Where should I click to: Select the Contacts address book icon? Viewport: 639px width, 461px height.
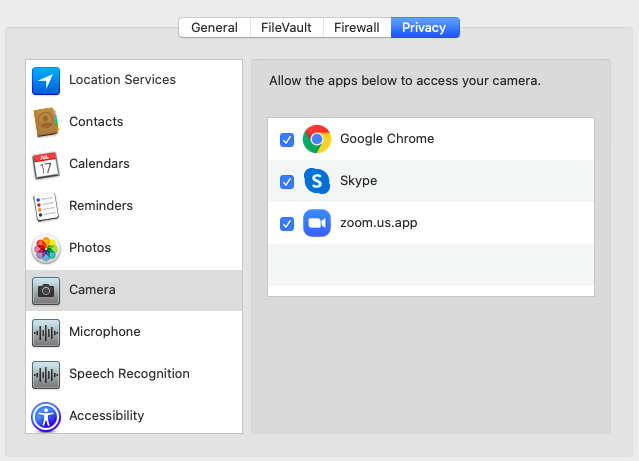click(x=47, y=122)
